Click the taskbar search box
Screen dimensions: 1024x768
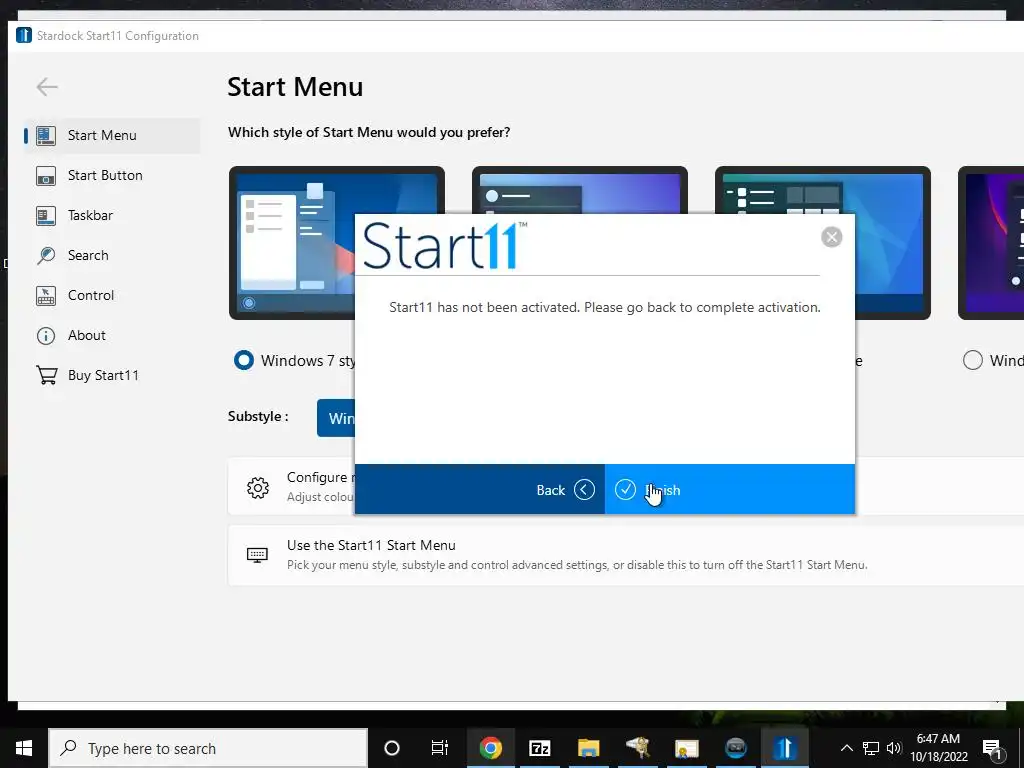coord(208,748)
